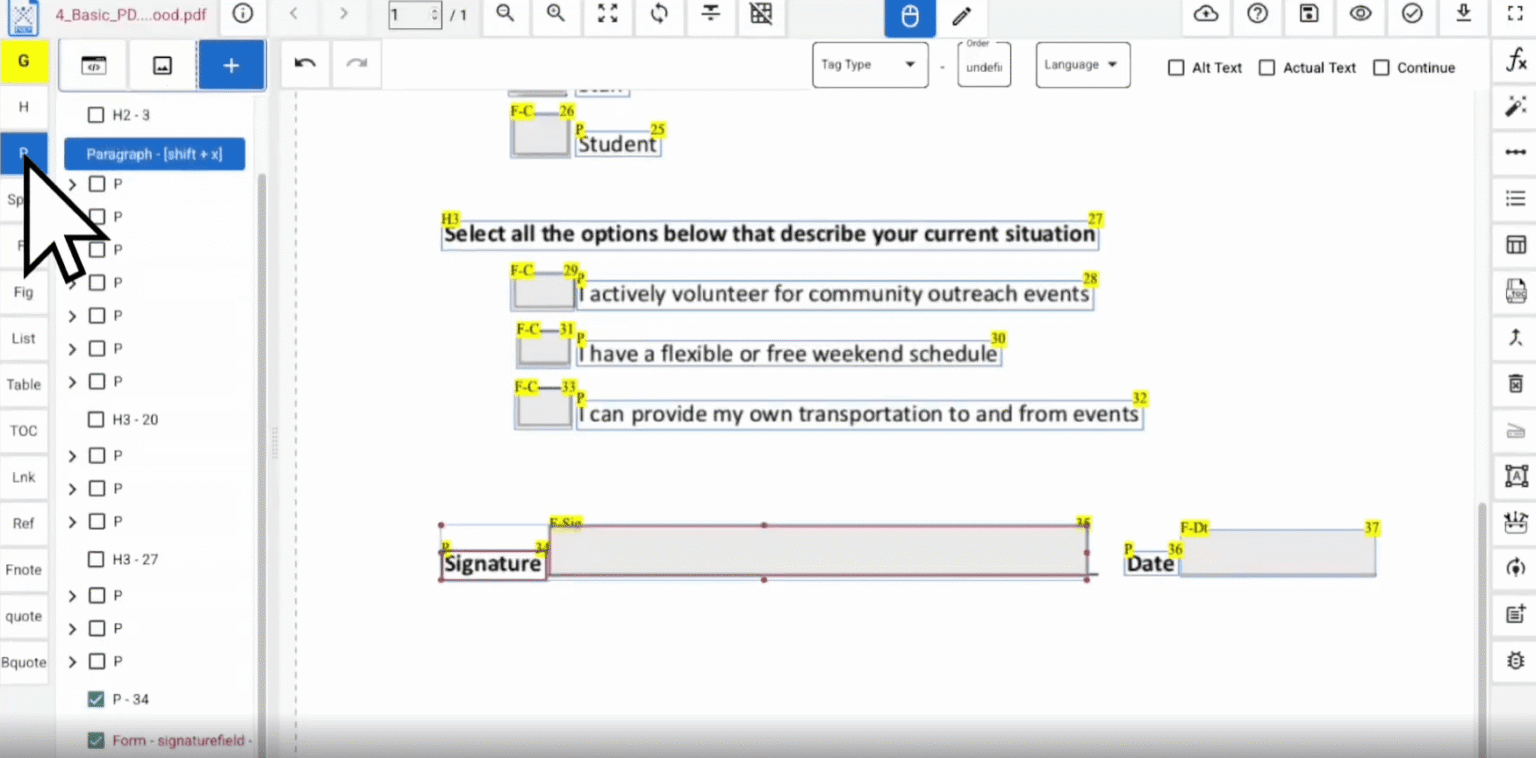Viewport: 1536px width, 758px height.
Task: Click the page number input field
Action: (x=415, y=15)
